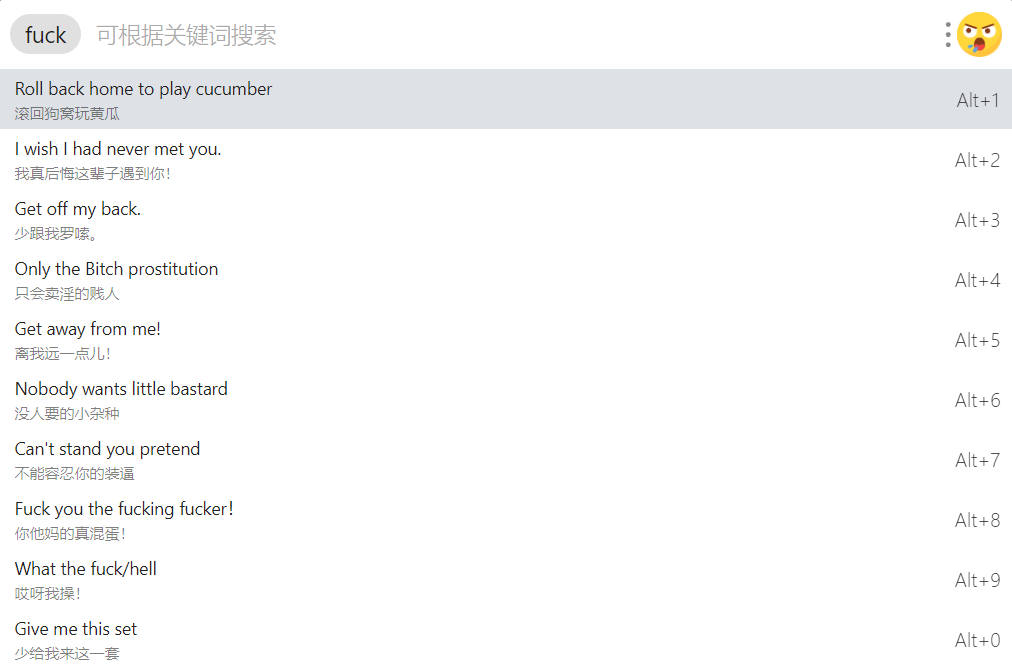Choose 'Nobody wants little bastard' result
Screen dimensions: 1012x667
click(506, 400)
